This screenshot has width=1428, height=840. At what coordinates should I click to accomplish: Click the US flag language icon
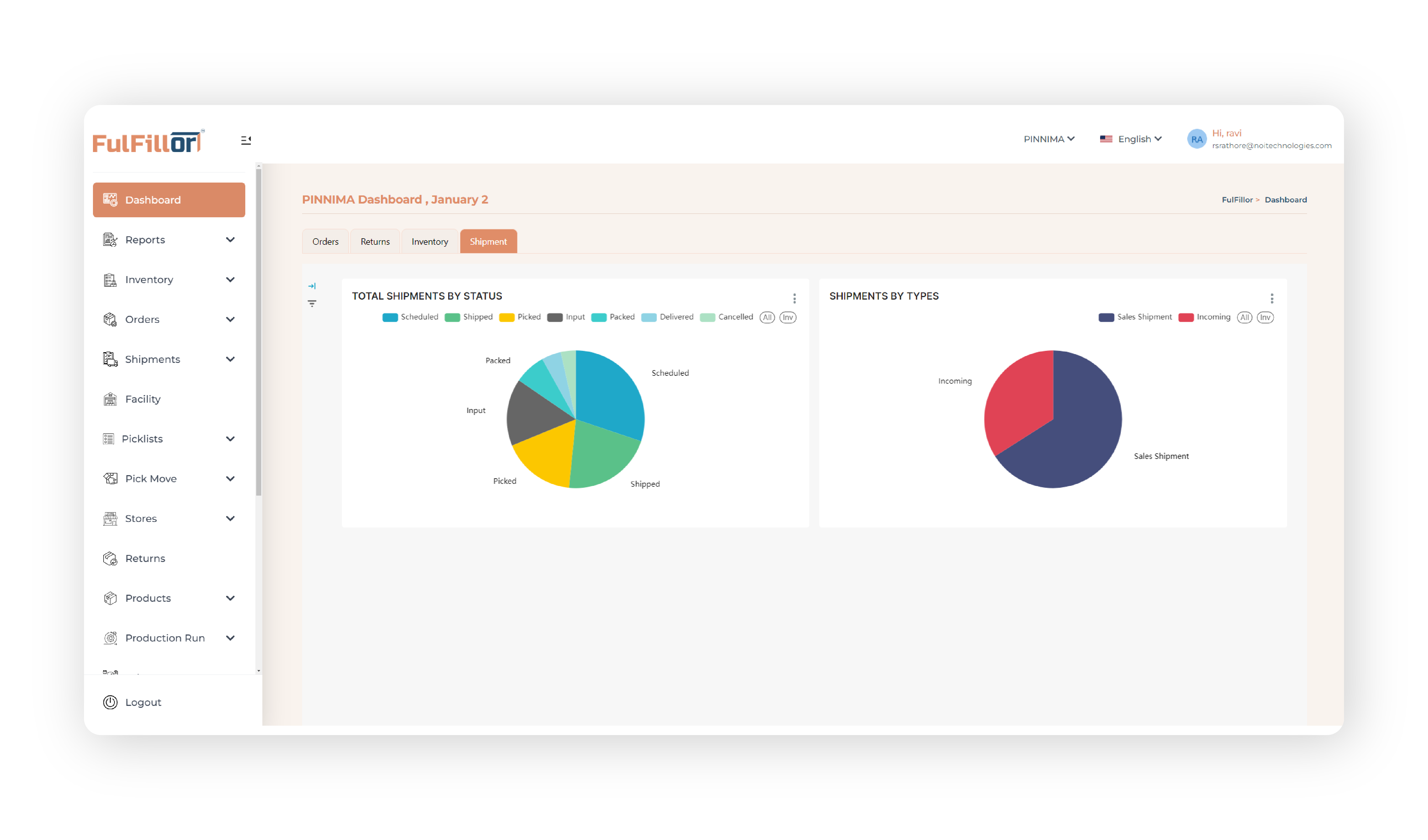tap(1105, 139)
